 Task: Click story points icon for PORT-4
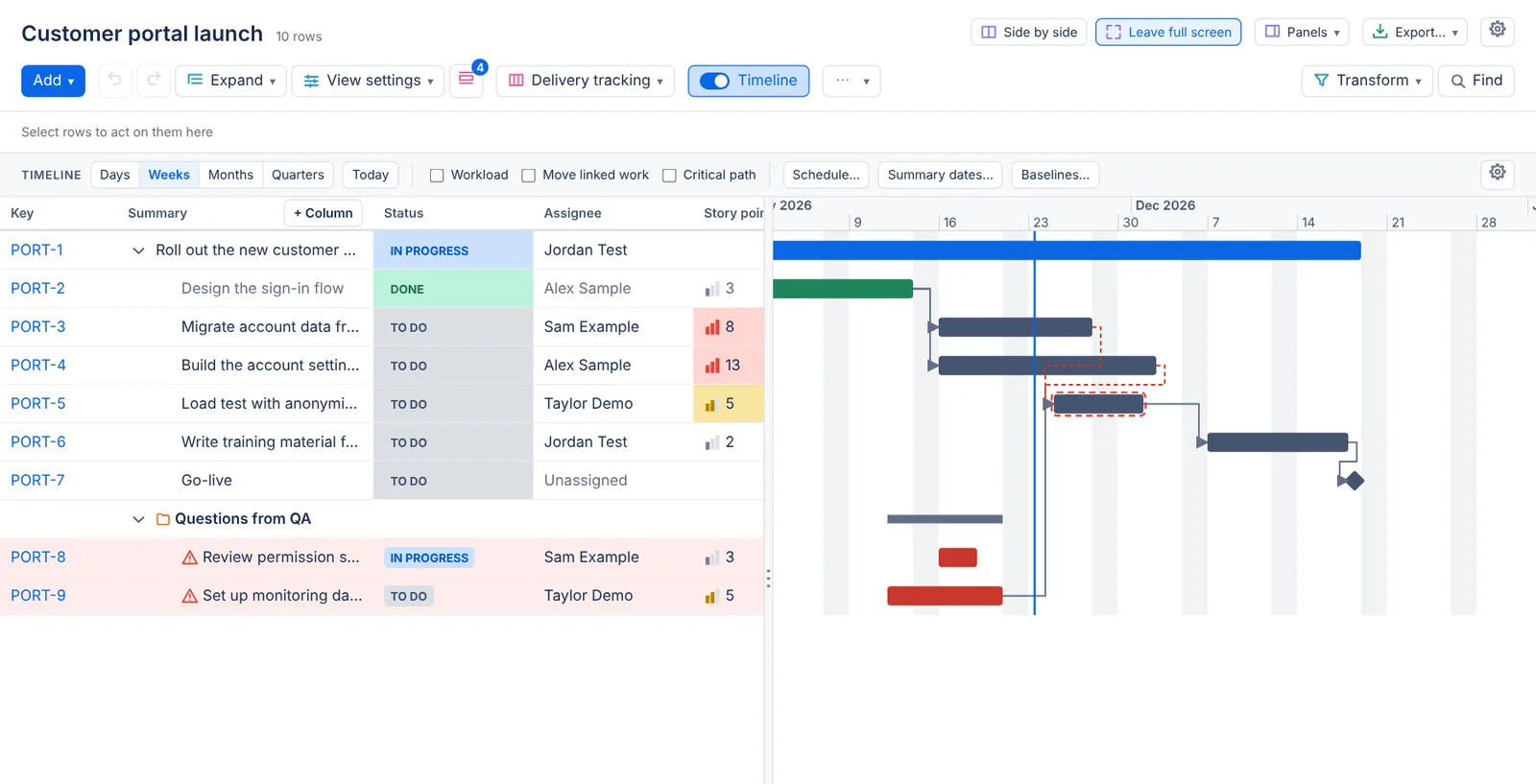[712, 366]
